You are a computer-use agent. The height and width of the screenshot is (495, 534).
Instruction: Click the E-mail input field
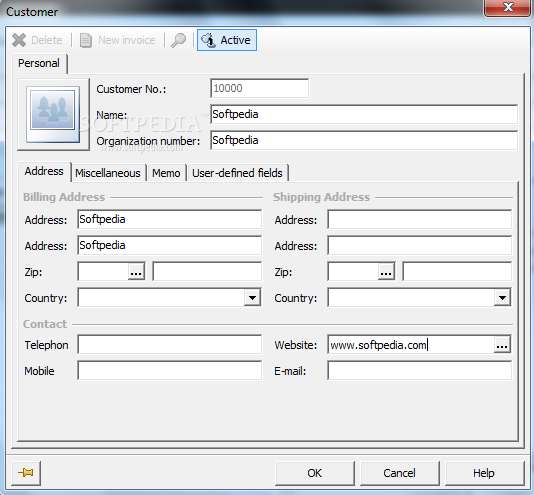[420, 371]
